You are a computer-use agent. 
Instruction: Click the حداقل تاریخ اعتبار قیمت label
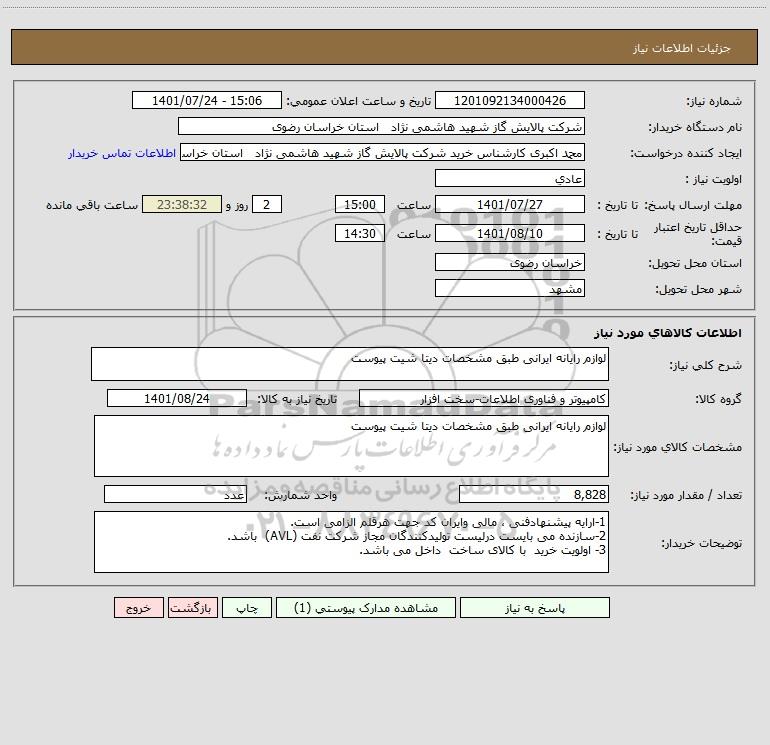pyautogui.click(x=698, y=234)
